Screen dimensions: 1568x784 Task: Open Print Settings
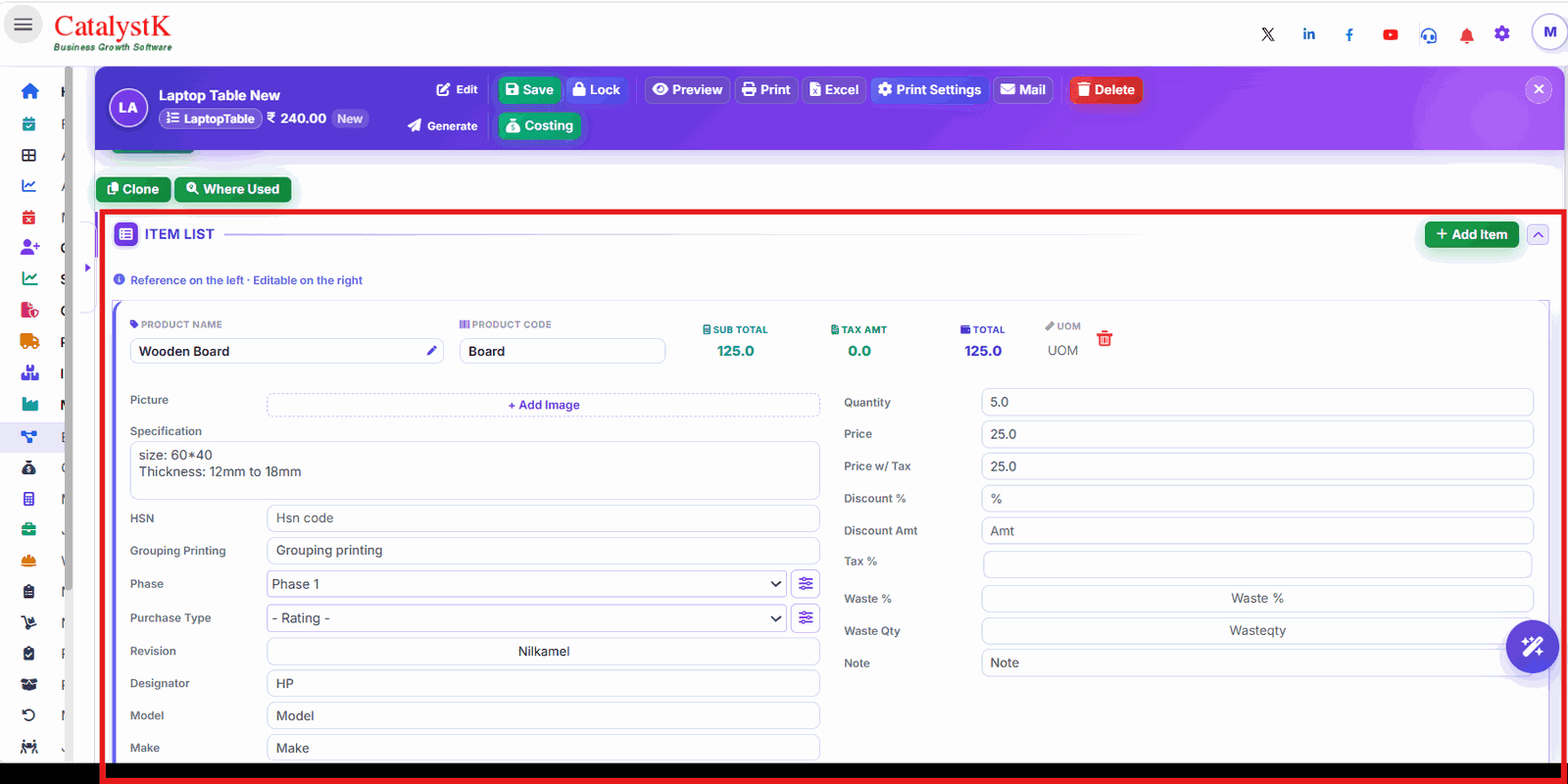click(x=929, y=89)
